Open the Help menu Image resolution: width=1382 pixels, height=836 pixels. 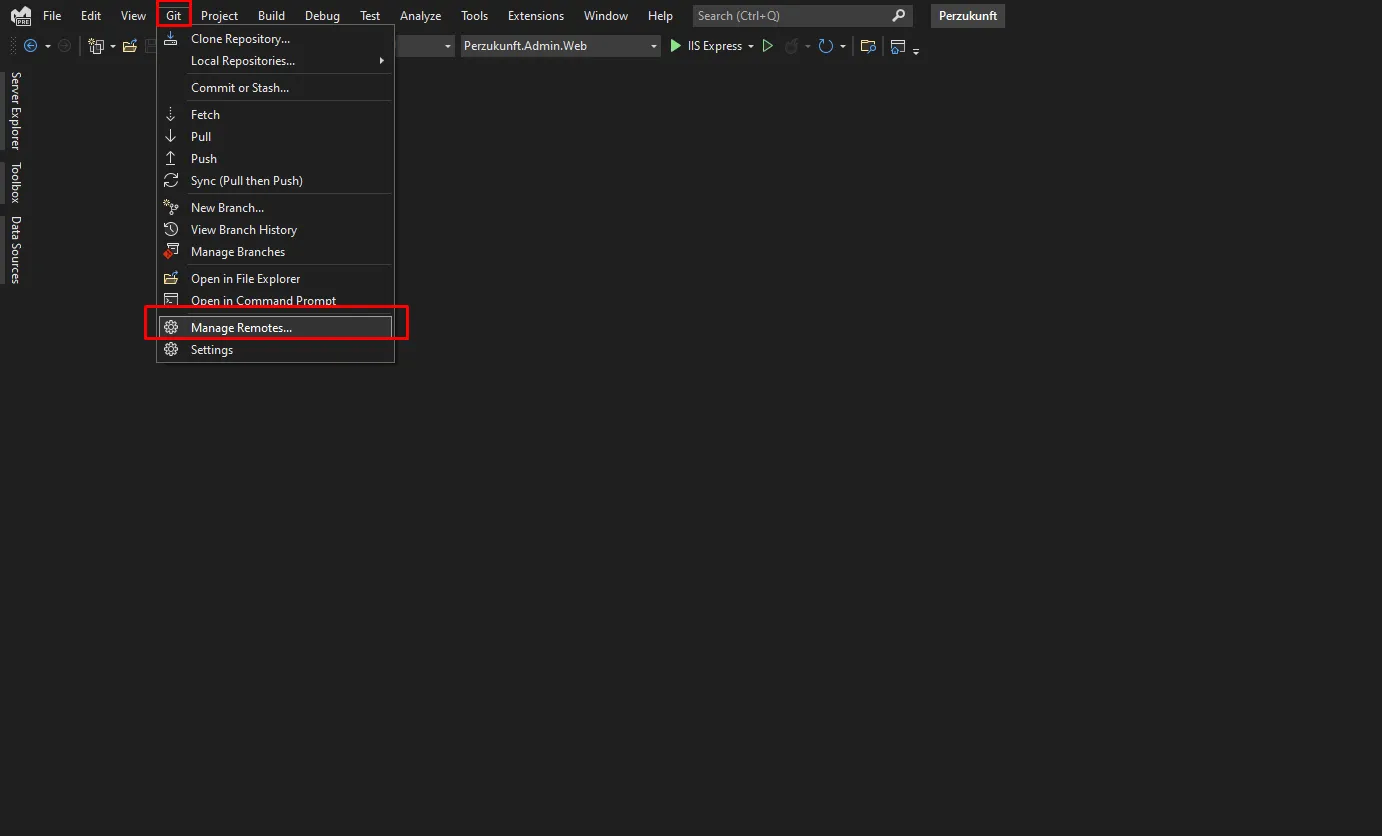pos(660,16)
